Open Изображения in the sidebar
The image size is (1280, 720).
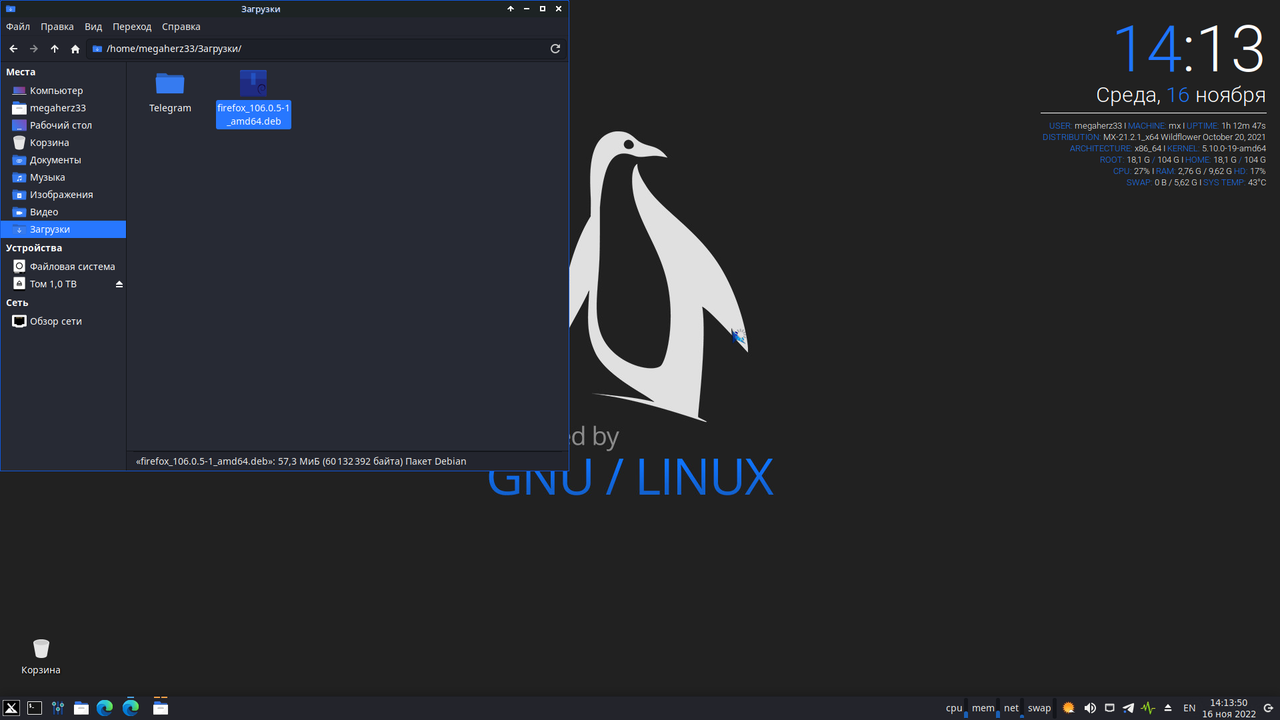[64, 195]
